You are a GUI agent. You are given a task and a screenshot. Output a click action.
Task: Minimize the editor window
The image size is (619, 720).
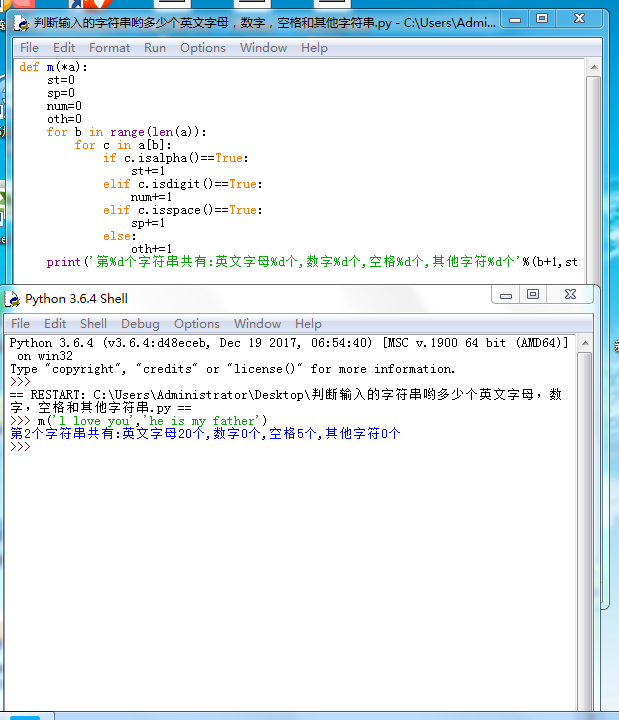click(x=515, y=20)
